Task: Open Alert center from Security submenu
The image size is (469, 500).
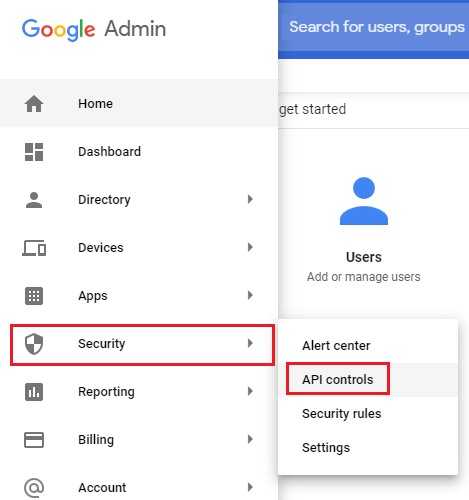Action: [x=368, y=346]
